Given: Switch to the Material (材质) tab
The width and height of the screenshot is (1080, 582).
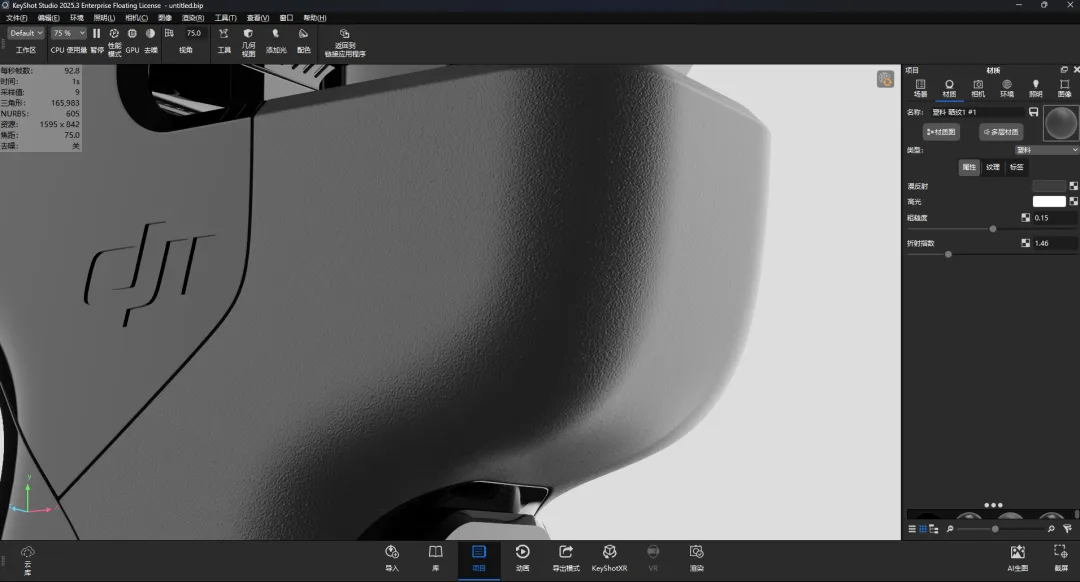Looking at the screenshot, I should 949,88.
